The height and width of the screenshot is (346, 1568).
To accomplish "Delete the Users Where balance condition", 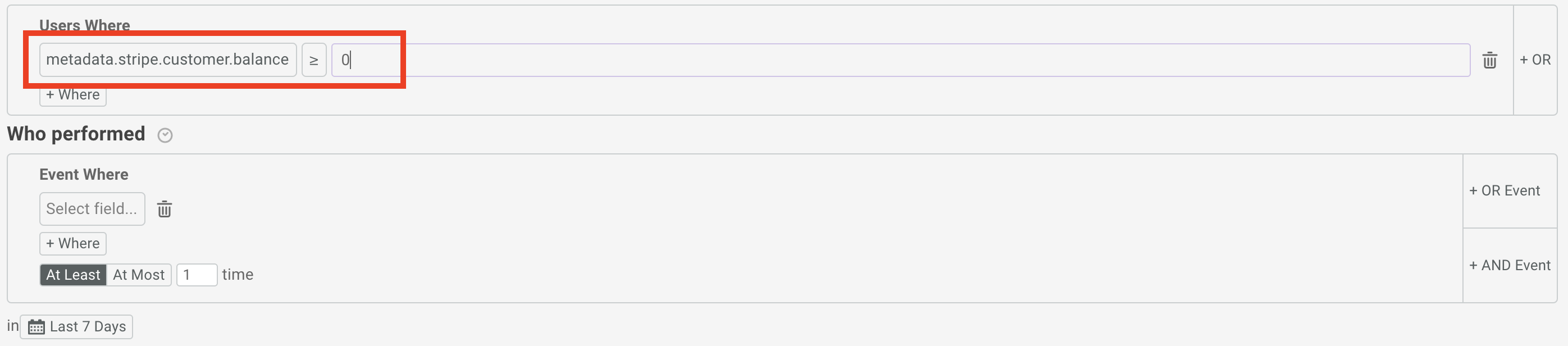I will click(x=1489, y=60).
